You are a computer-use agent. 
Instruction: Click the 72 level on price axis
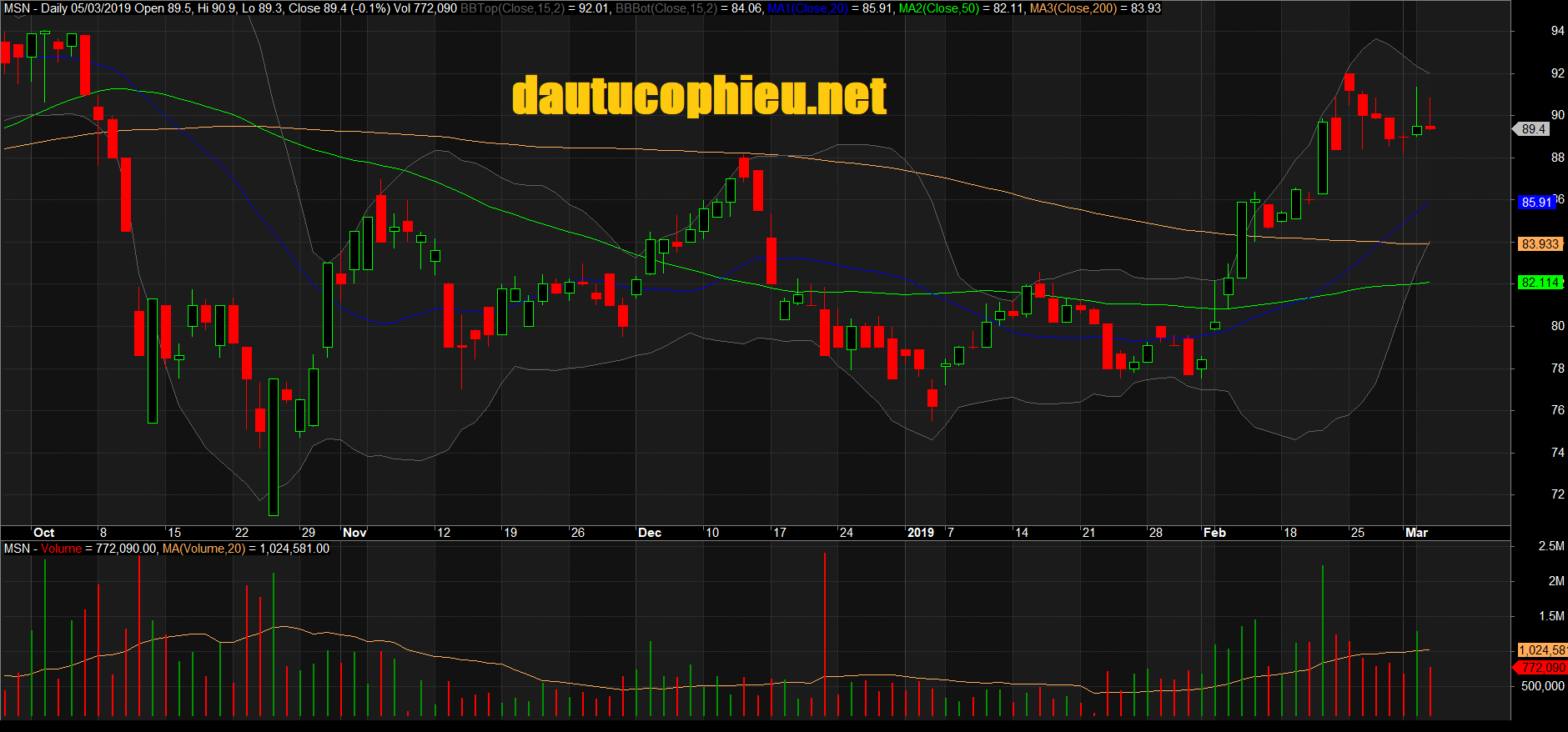pyautogui.click(x=1557, y=494)
